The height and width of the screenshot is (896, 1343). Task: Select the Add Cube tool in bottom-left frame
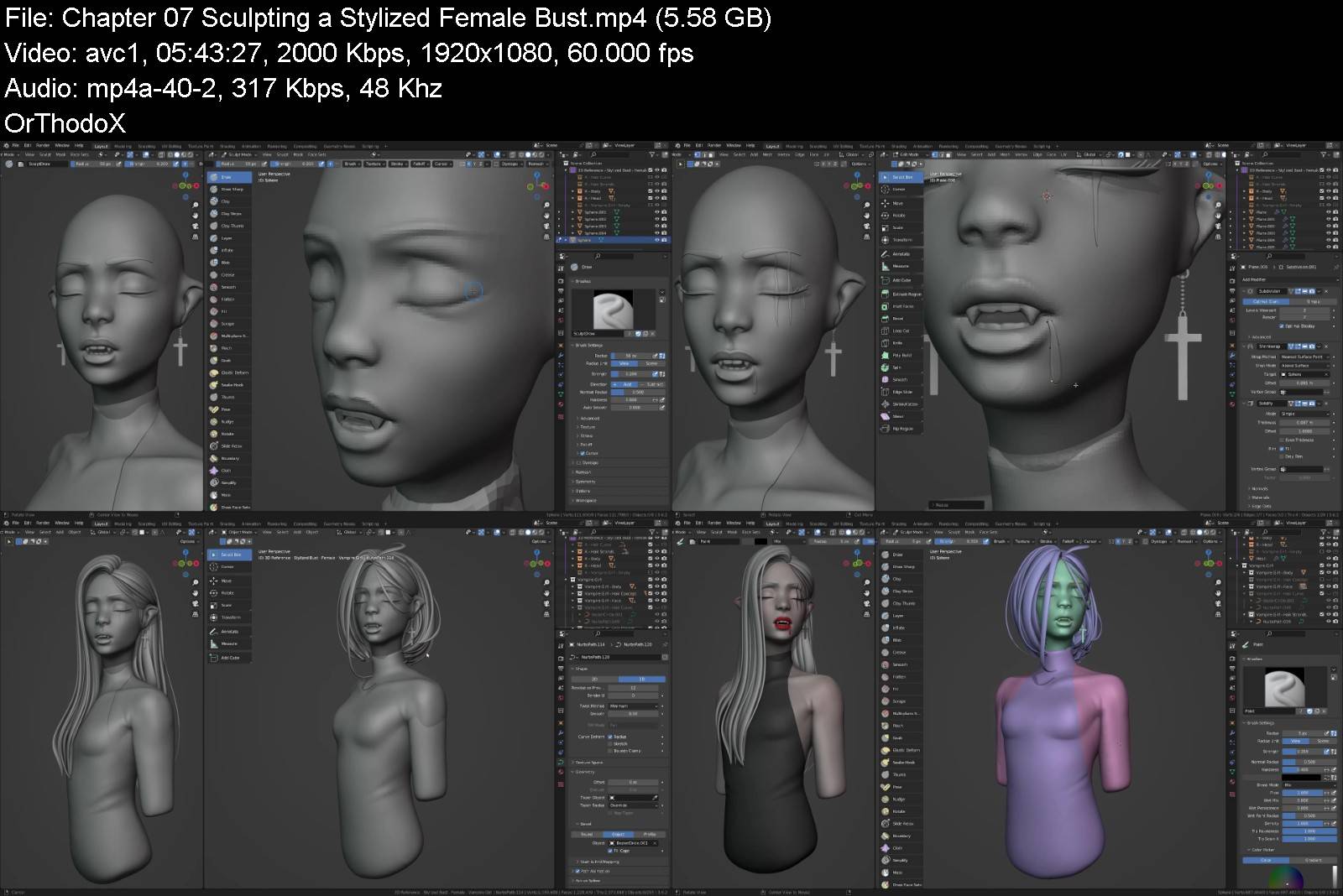(229, 658)
